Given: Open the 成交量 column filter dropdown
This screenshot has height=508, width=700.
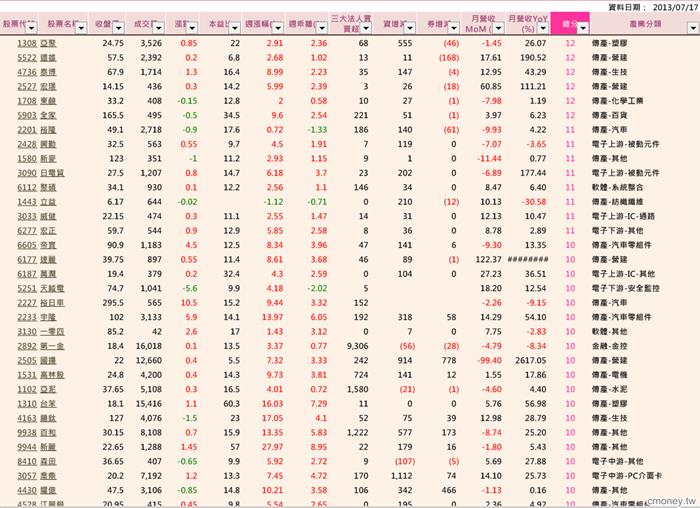Looking at the screenshot, I should point(158,28).
